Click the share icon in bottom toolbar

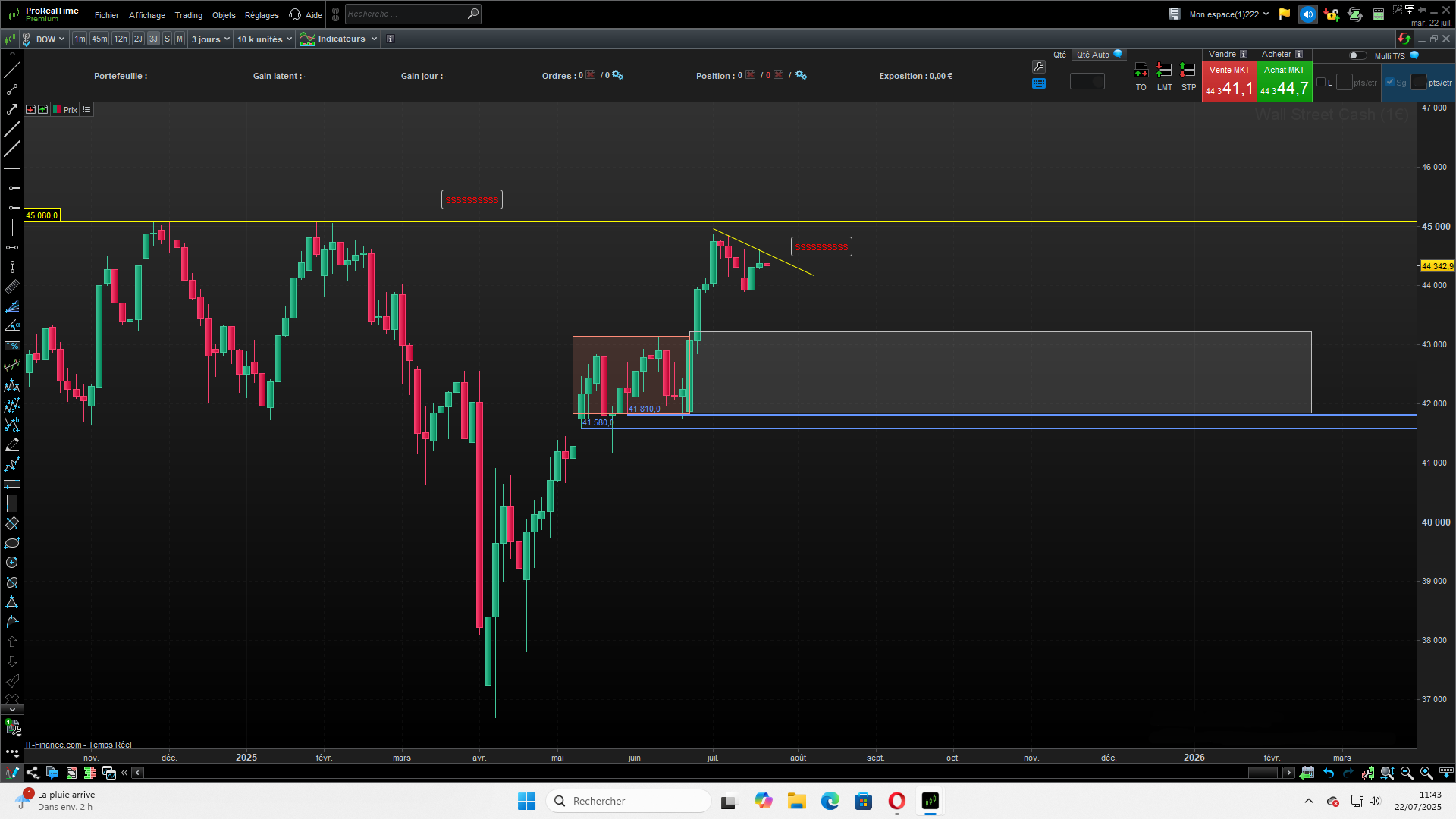point(33,773)
